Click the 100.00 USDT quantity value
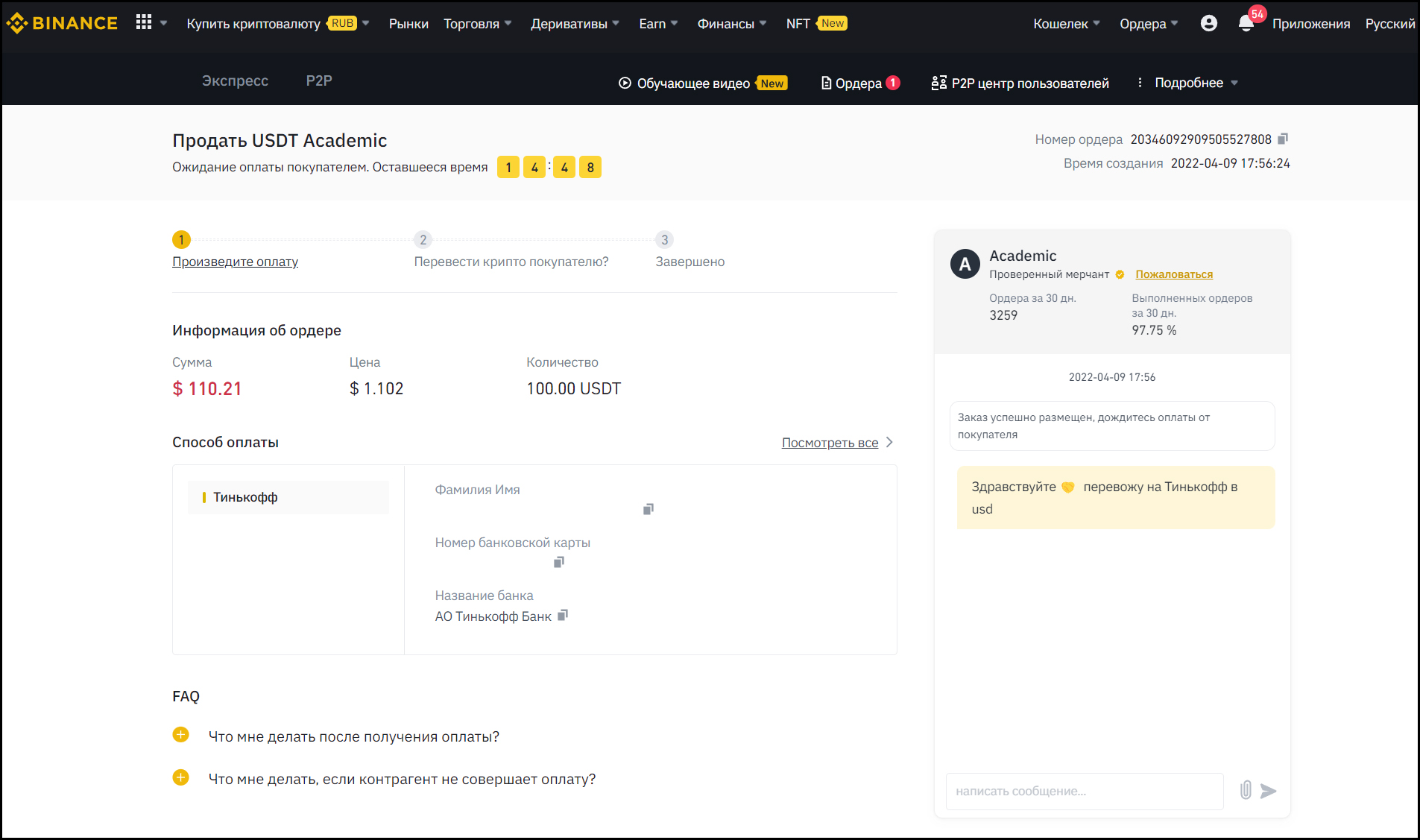 click(573, 388)
